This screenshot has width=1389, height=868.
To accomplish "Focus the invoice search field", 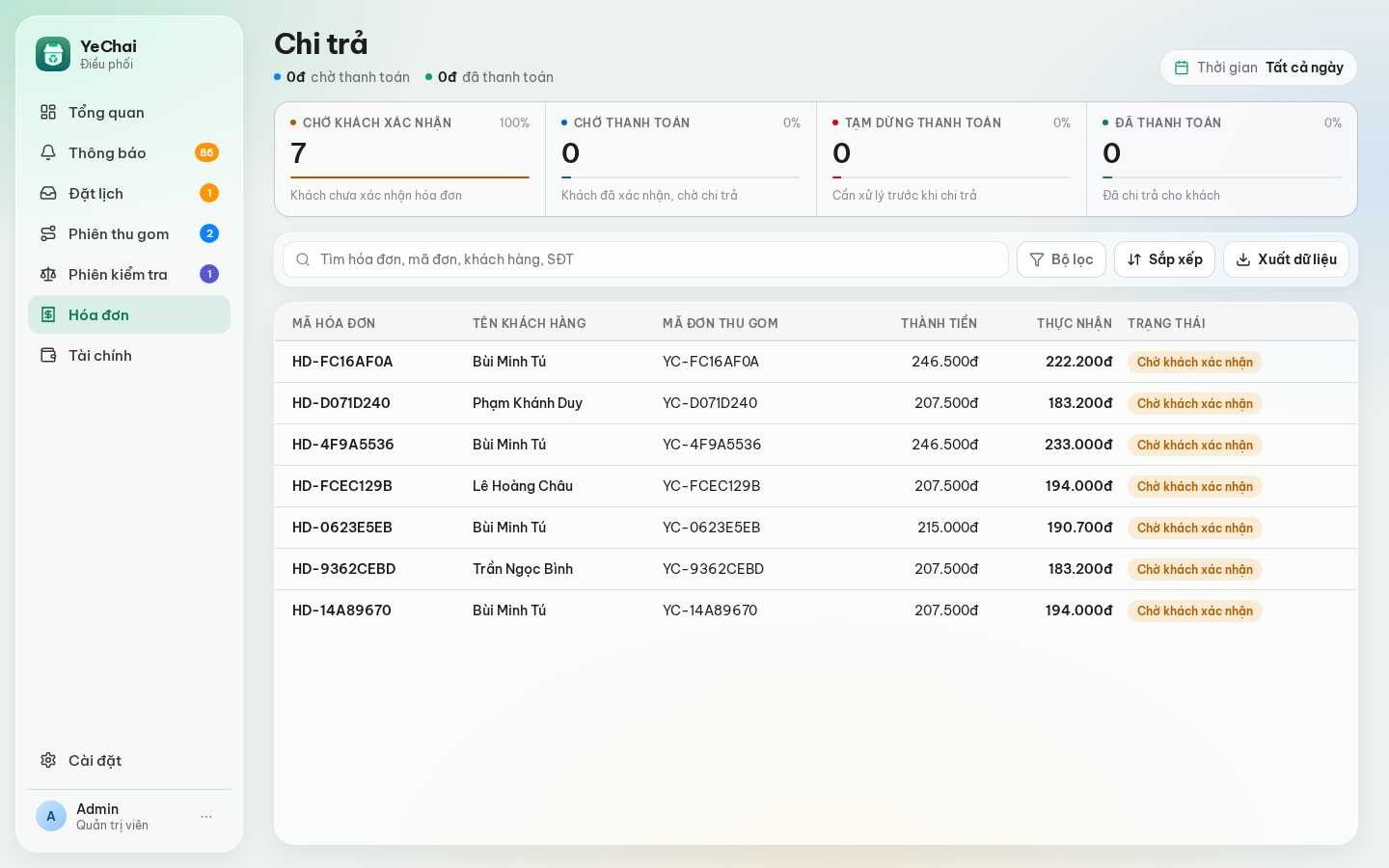I will (645, 259).
